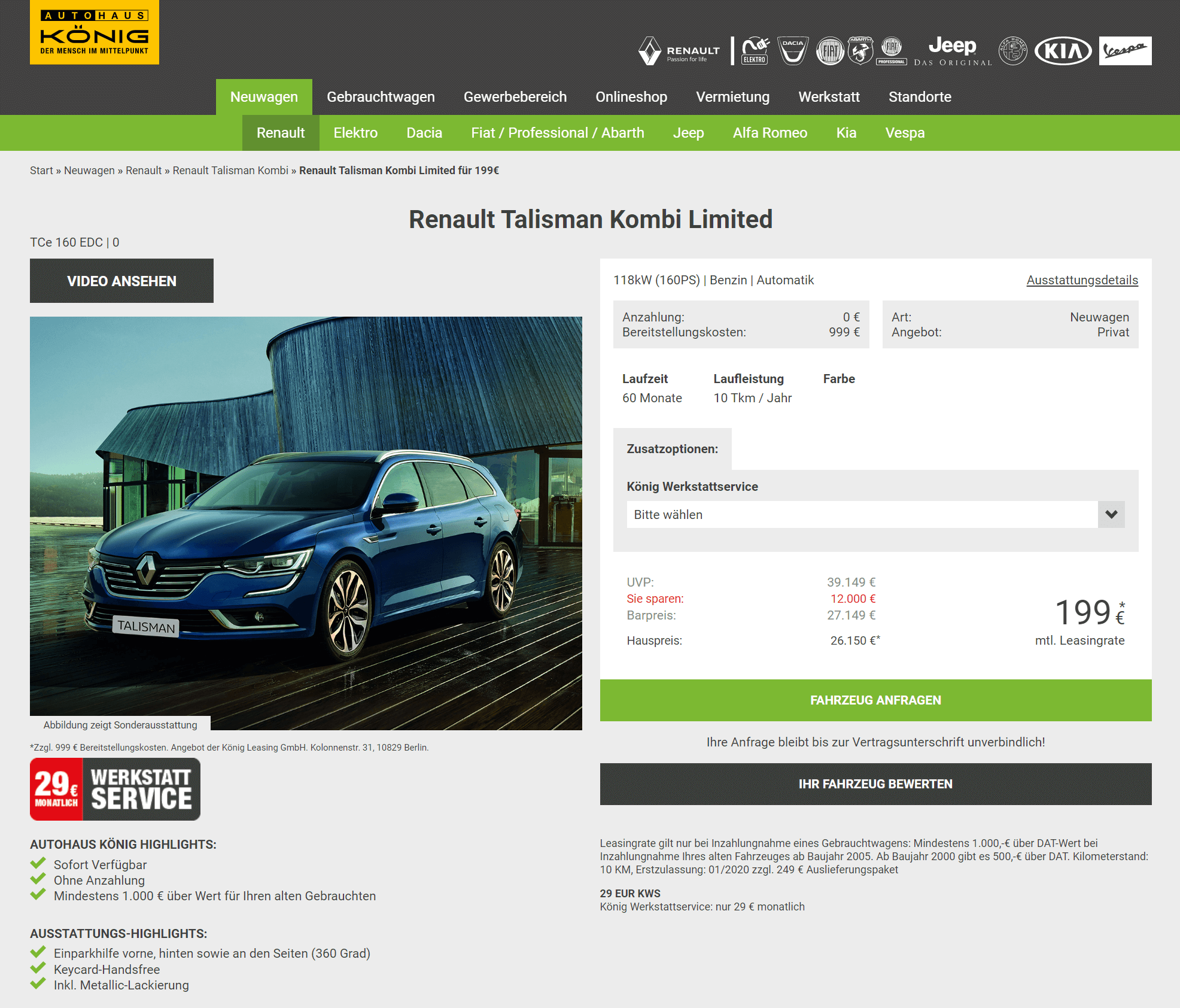Image resolution: width=1180 pixels, height=1008 pixels.
Task: Click the round Fiat logo
Action: (x=830, y=51)
